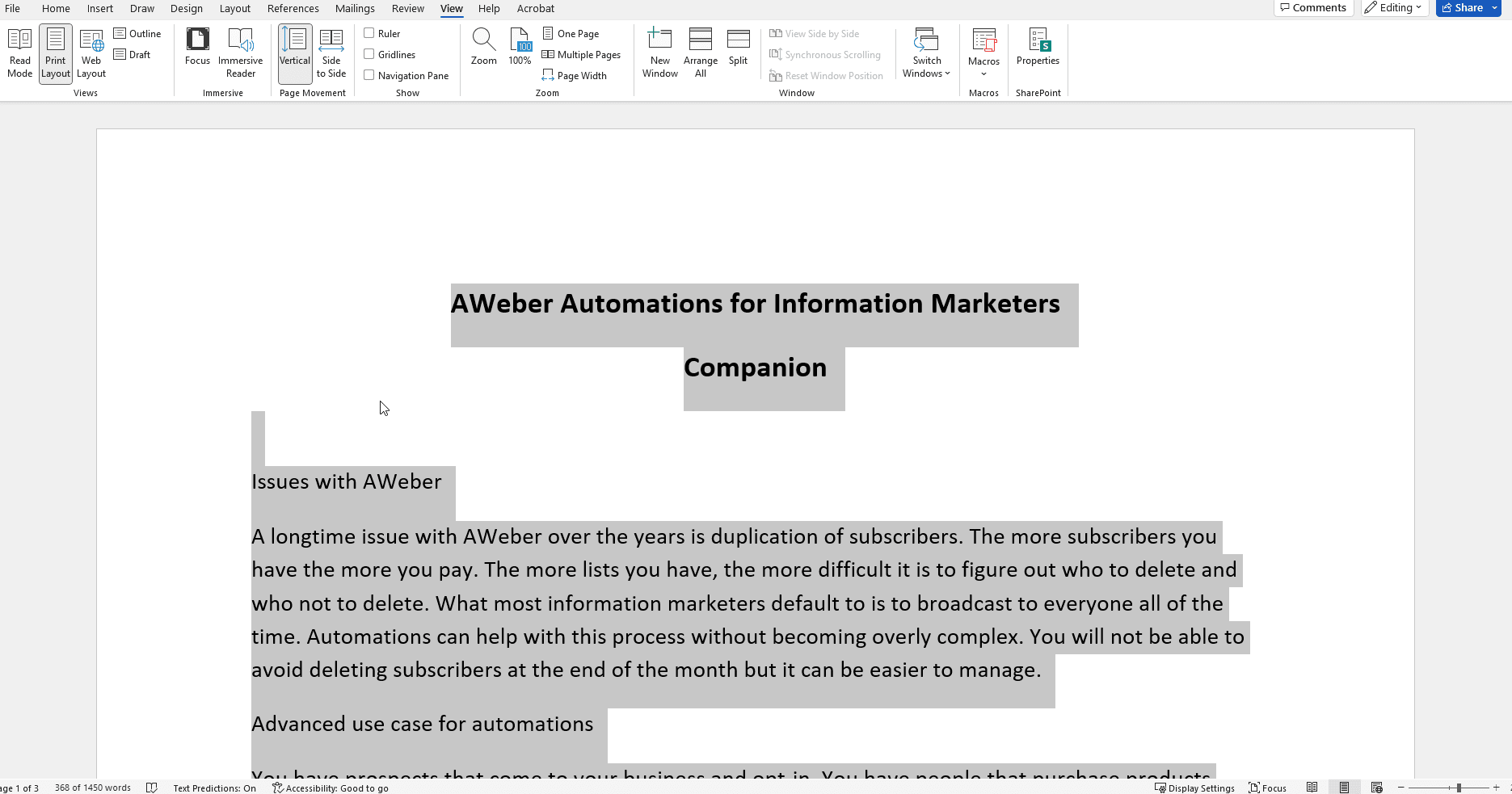Arrange All open windows
The width and height of the screenshot is (1512, 794).
point(701,53)
